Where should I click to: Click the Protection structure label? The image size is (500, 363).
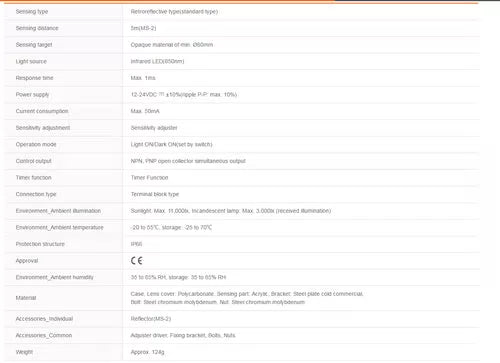[40, 244]
